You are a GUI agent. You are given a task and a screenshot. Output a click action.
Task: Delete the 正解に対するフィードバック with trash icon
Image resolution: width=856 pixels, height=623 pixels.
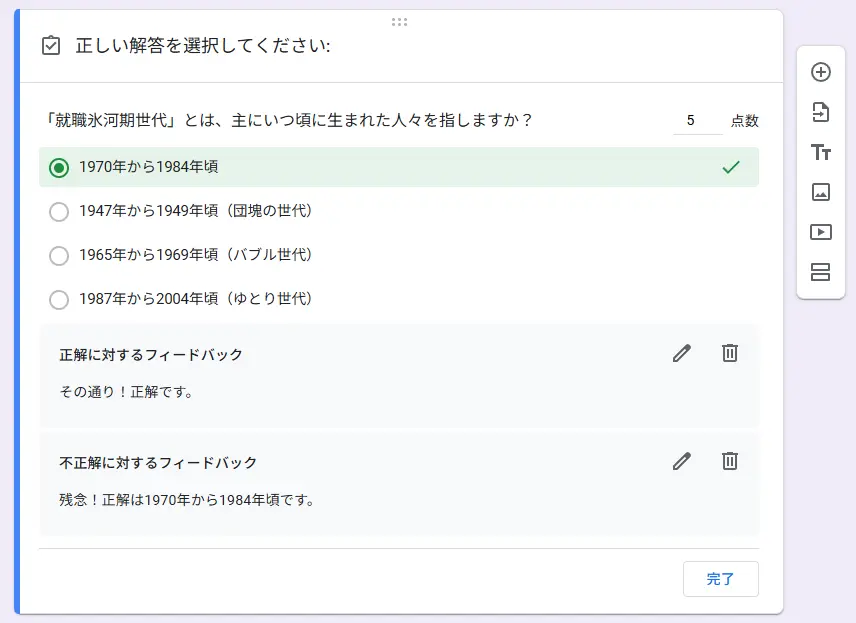click(730, 353)
